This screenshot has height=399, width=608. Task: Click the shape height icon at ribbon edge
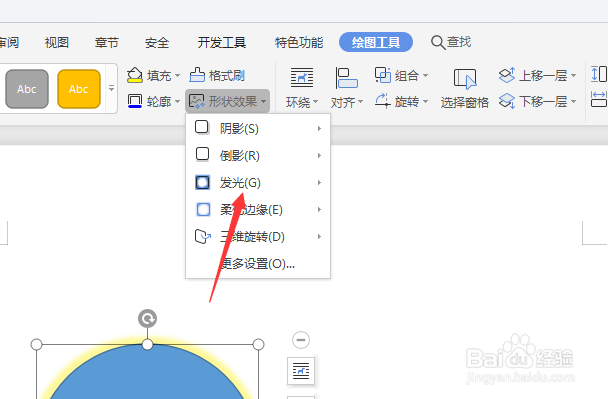tap(598, 74)
